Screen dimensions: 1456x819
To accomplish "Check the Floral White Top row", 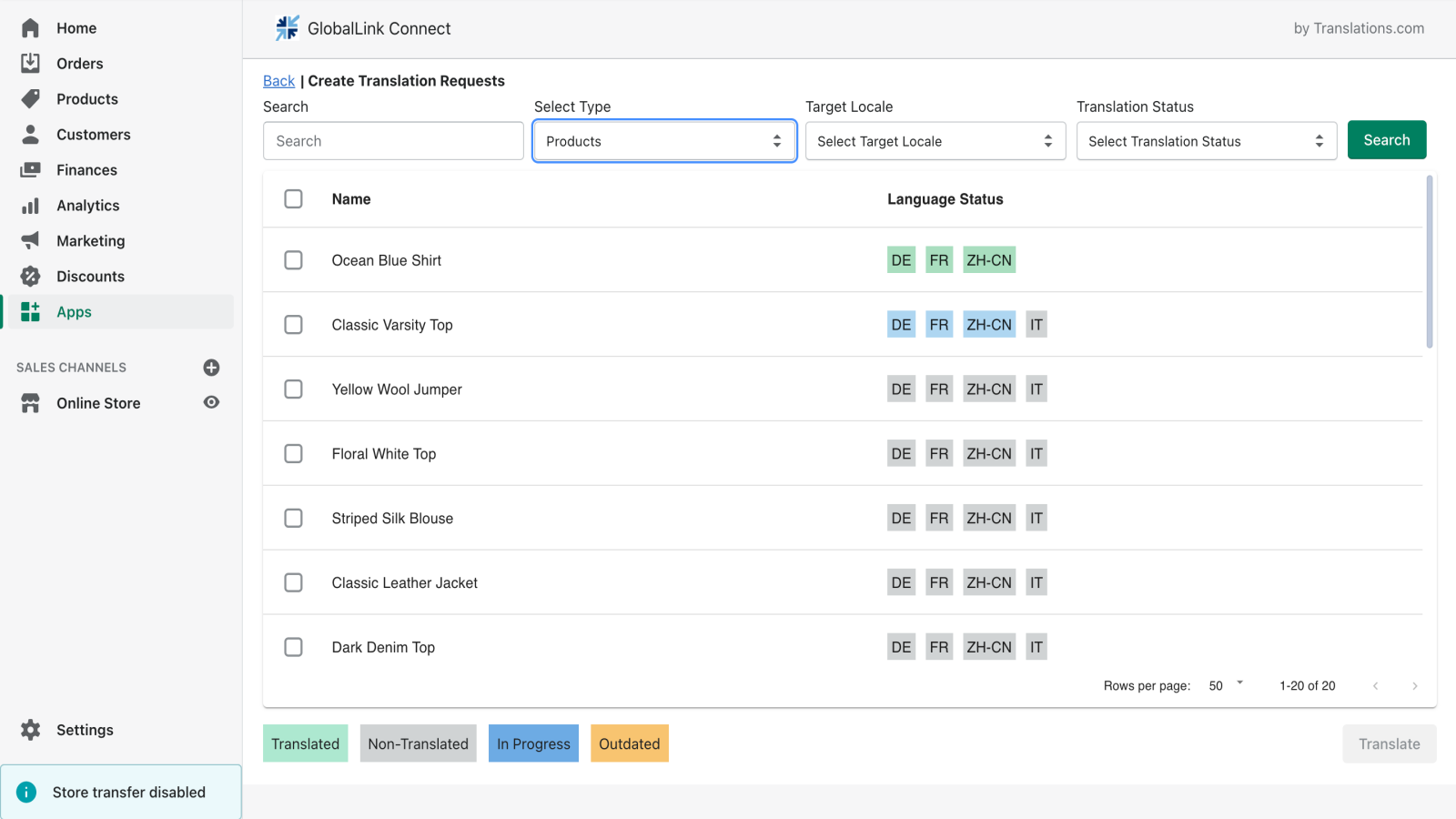I will pyautogui.click(x=293, y=453).
